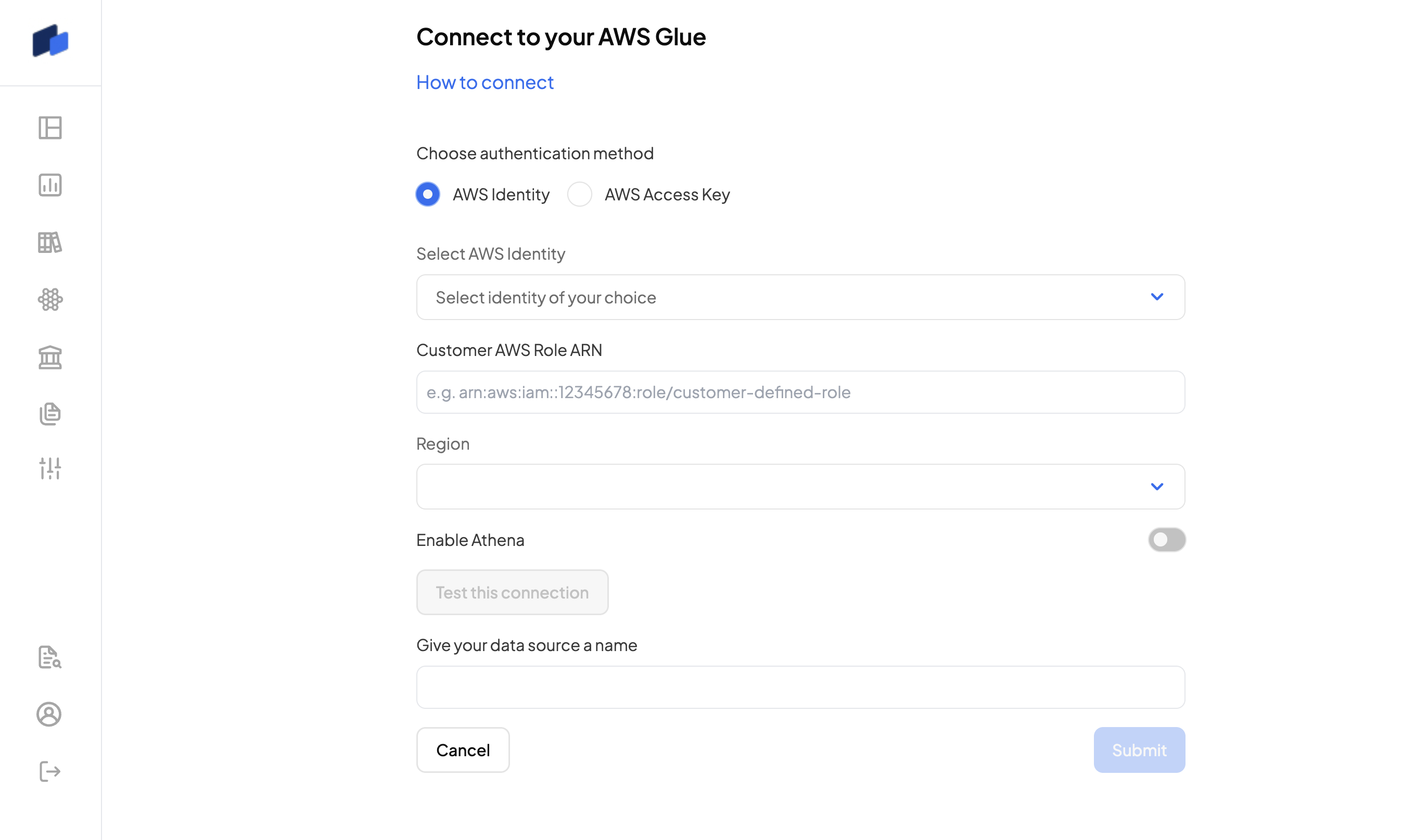The height and width of the screenshot is (840, 1402).
Task: Open the library books sidebar icon
Action: (50, 242)
